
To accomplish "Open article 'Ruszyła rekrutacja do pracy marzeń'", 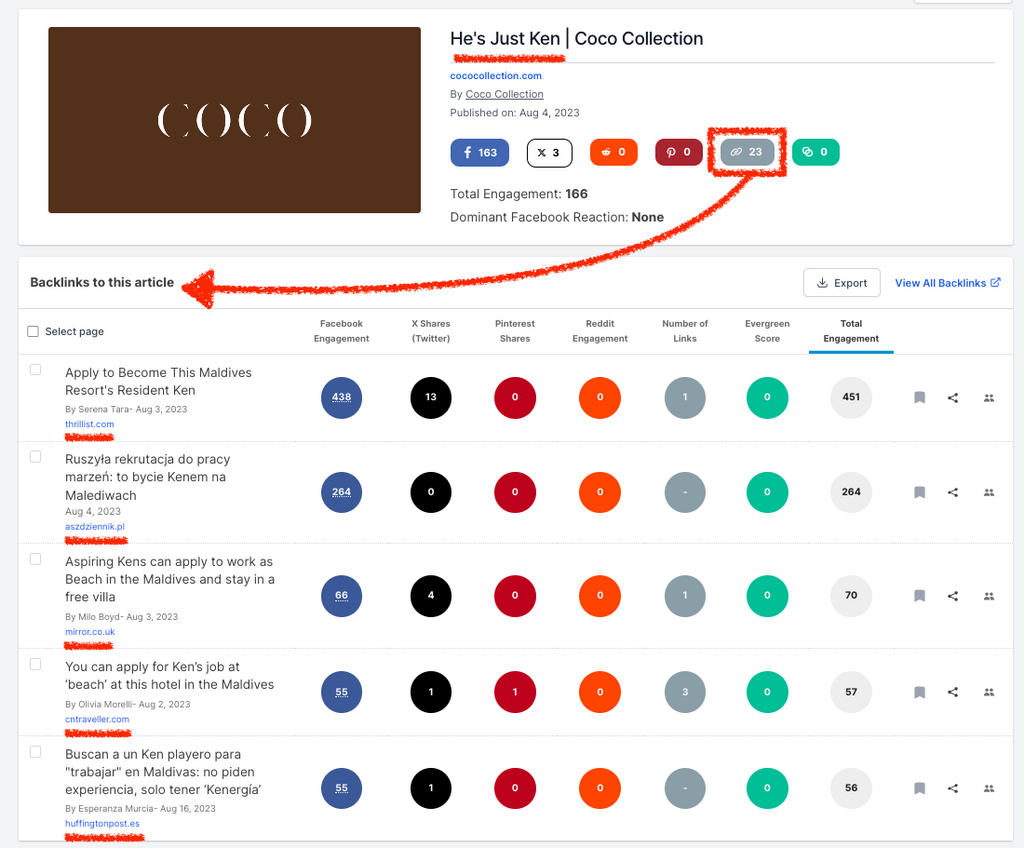I will [148, 477].
